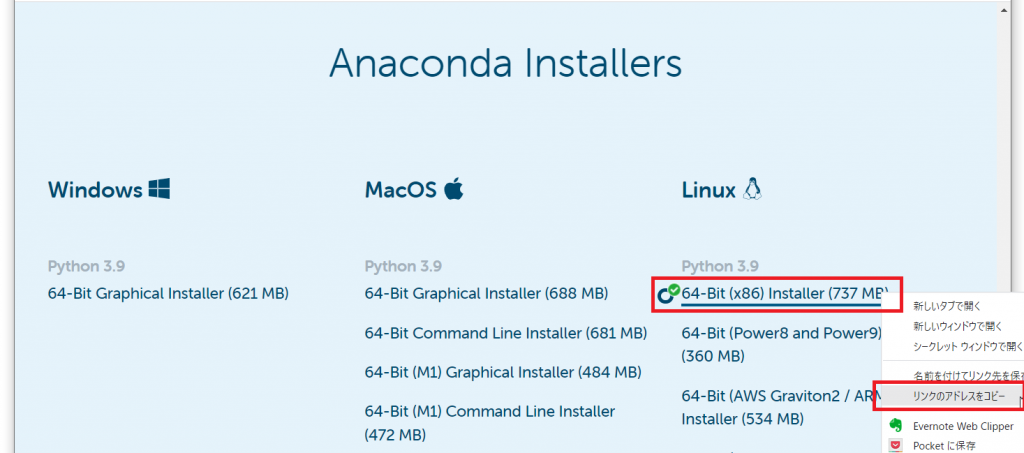Click the Linux penguin icon
This screenshot has width=1024, height=453.
[752, 189]
